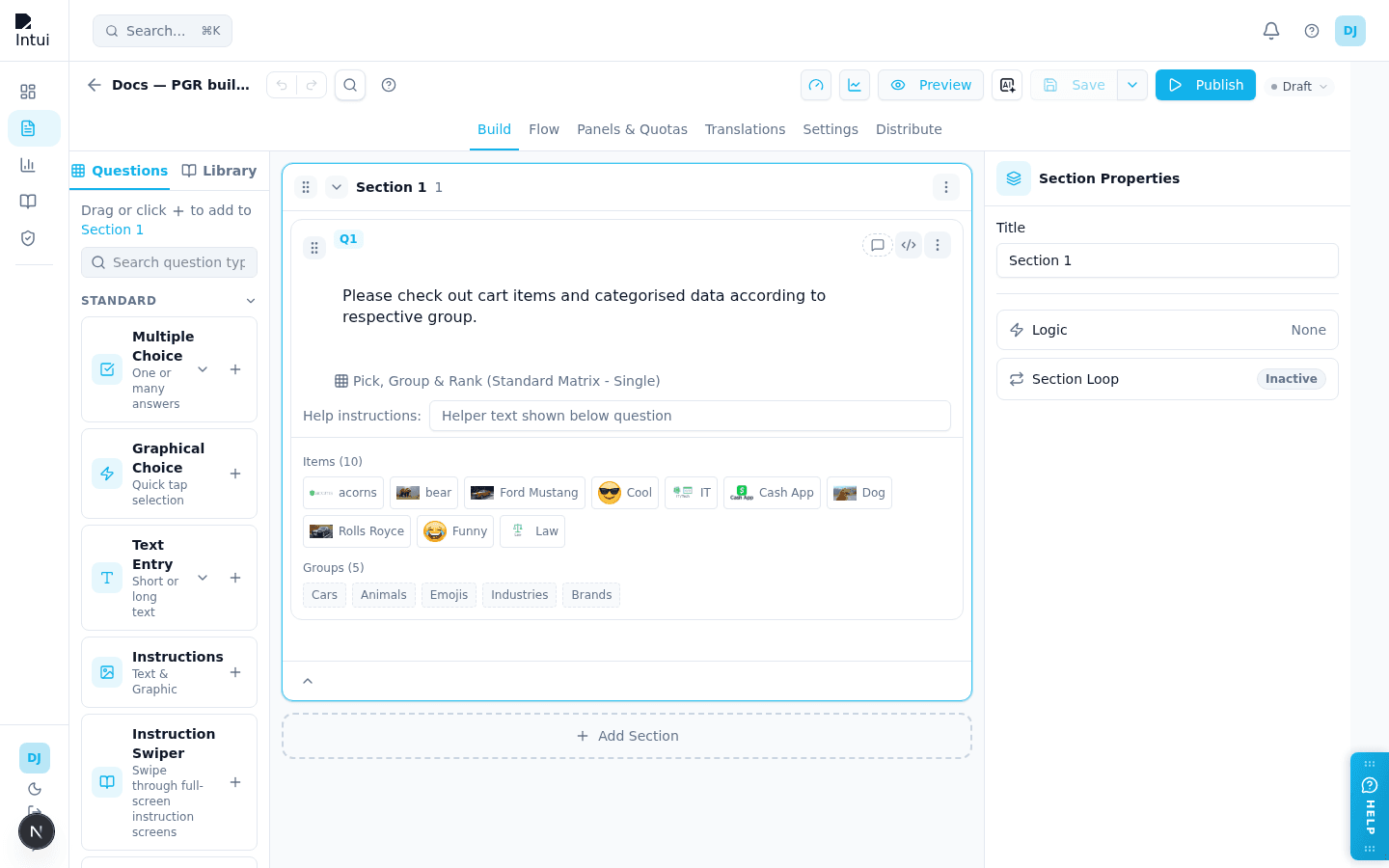Select Library panel tab
This screenshot has height=868, width=1389.
[219, 171]
